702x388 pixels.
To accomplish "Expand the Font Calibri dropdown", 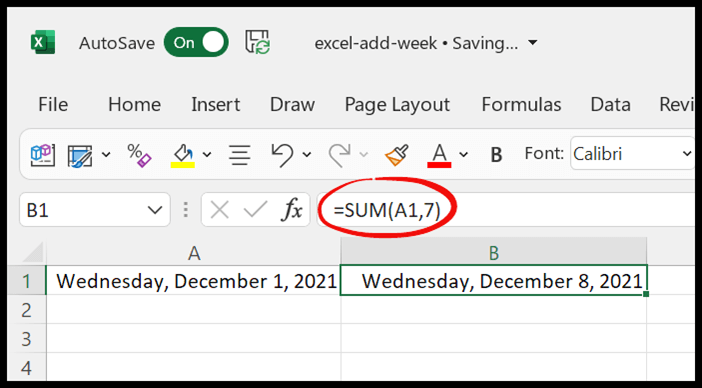I will (x=687, y=154).
